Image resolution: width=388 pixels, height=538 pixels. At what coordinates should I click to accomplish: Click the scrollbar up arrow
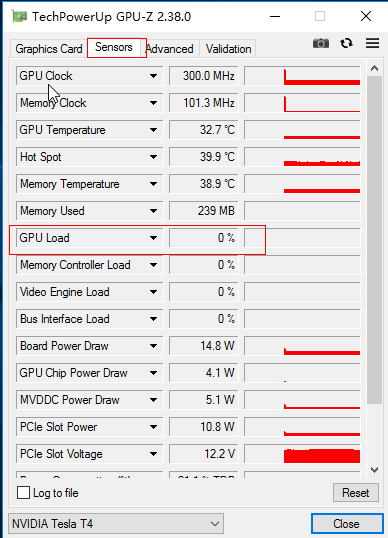pos(374,68)
